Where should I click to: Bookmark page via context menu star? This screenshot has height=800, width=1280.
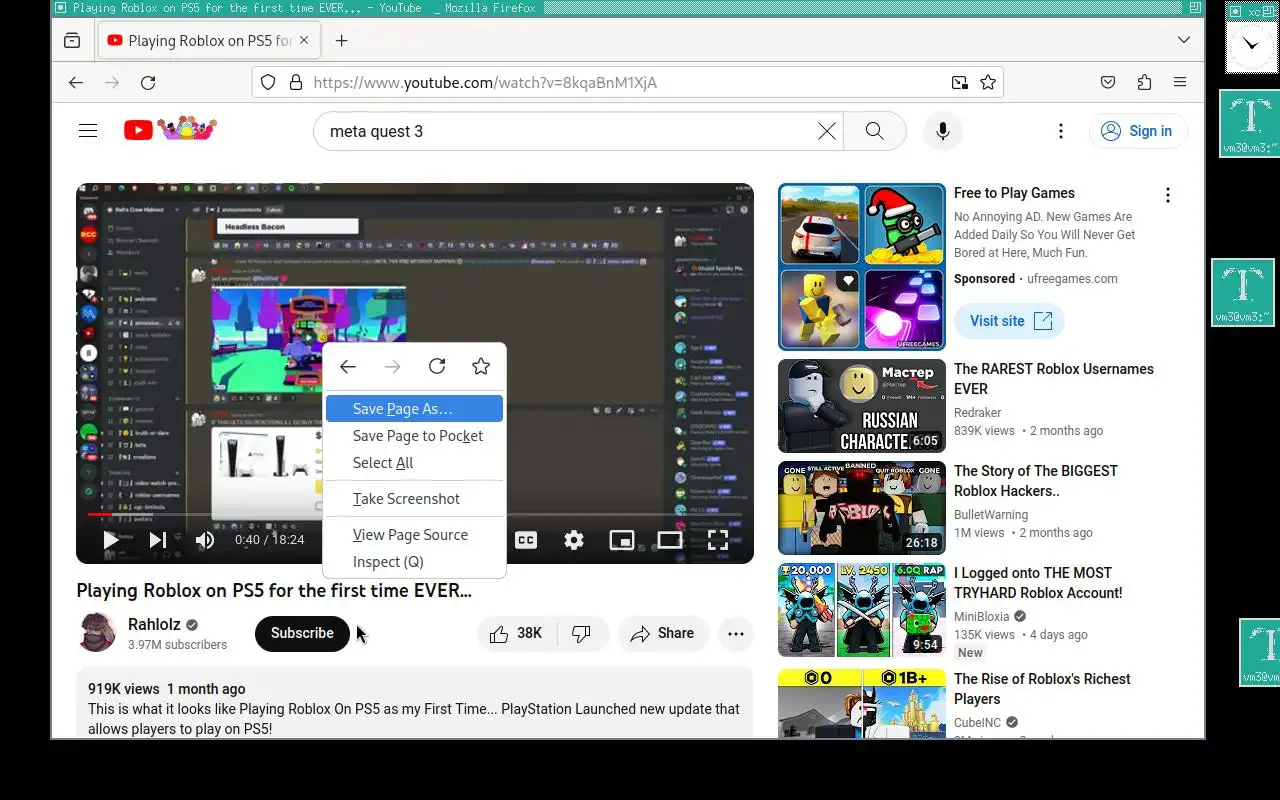(481, 366)
